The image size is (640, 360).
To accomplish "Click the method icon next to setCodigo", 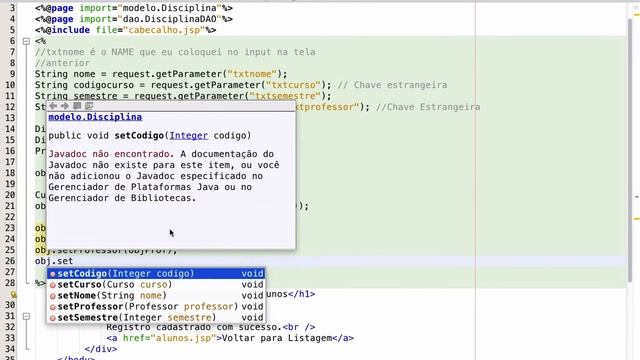I will coord(53,274).
